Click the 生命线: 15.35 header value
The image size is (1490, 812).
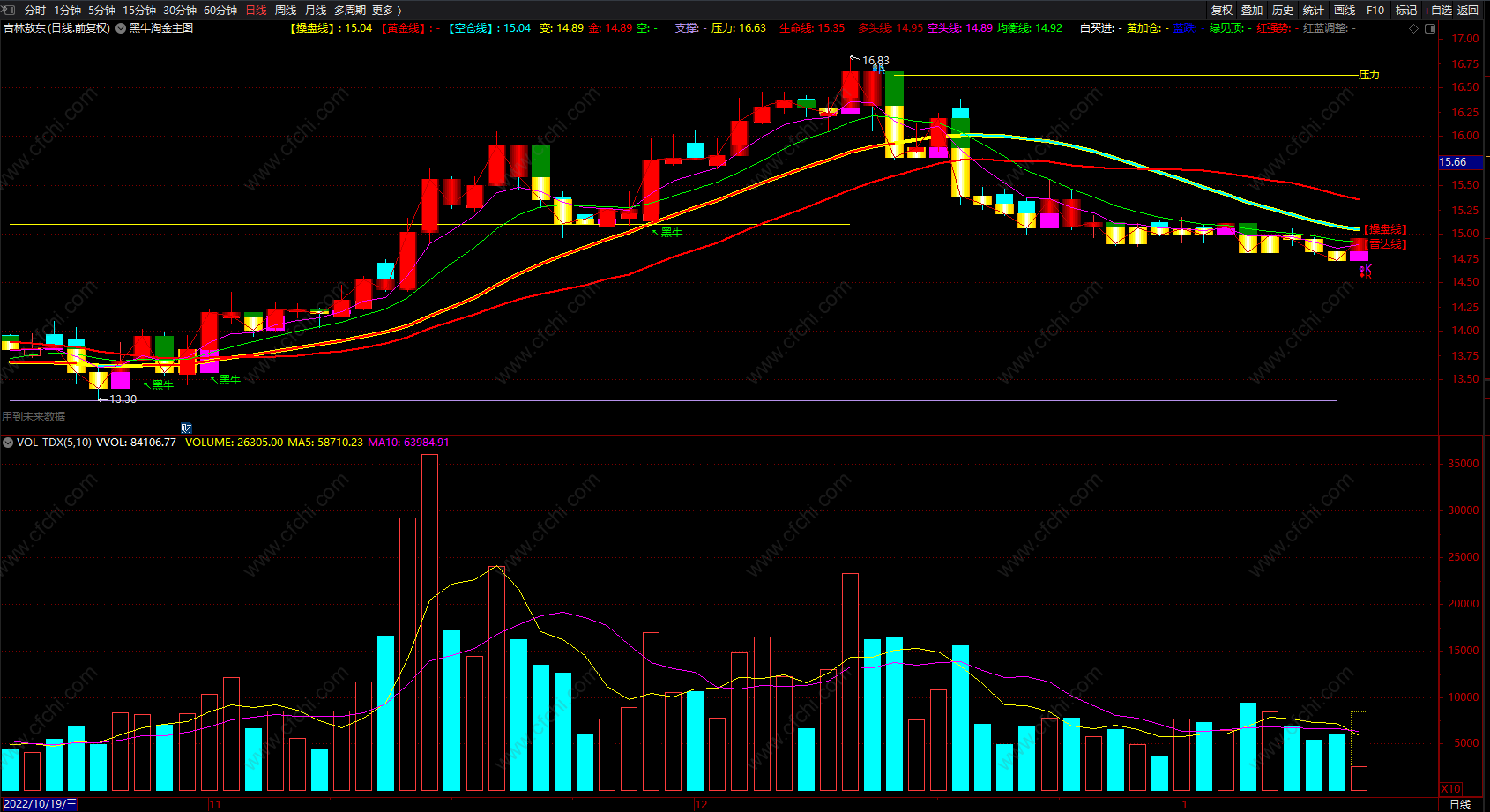[812, 28]
